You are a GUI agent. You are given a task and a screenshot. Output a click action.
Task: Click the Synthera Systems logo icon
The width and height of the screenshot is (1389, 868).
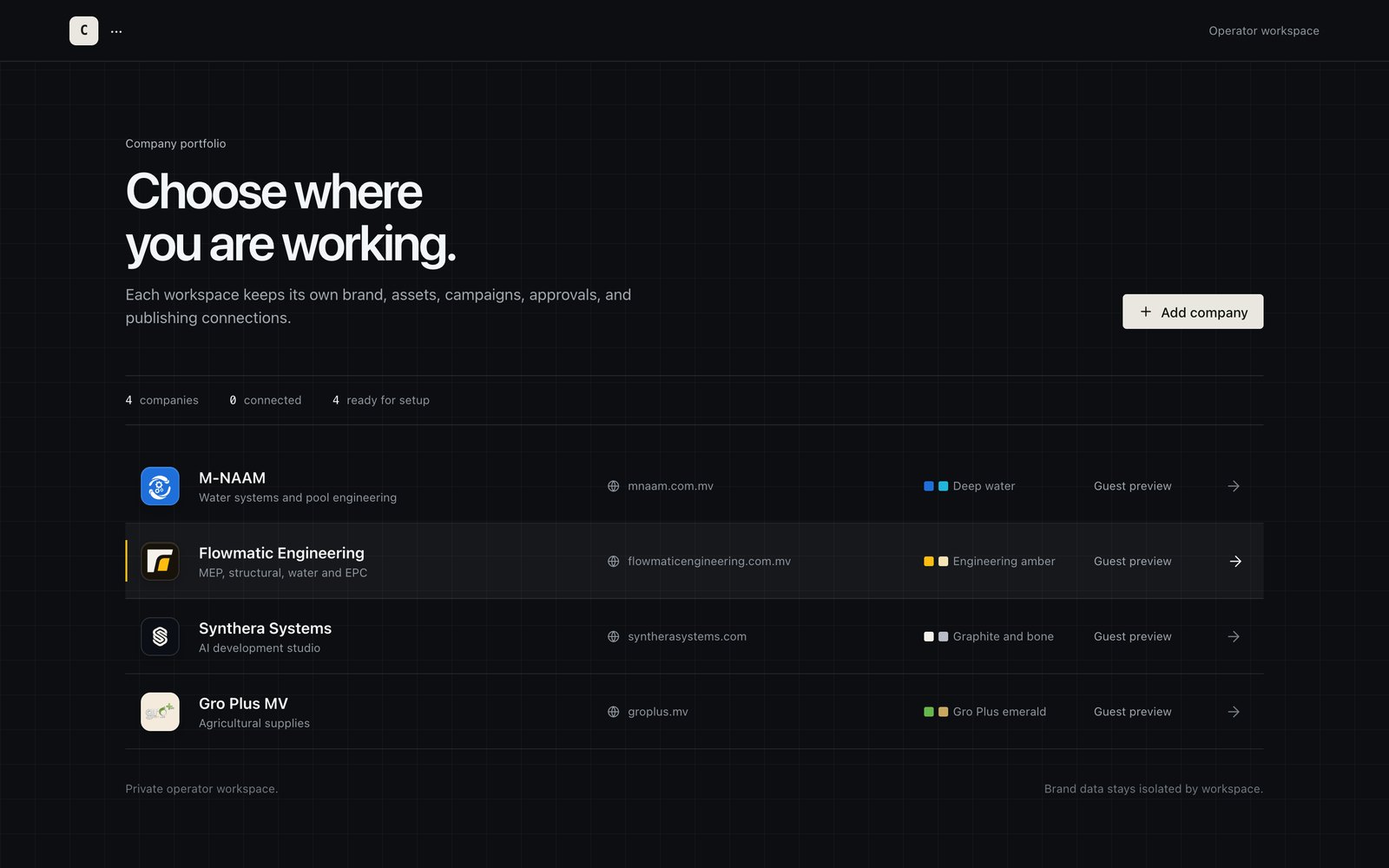pos(160,636)
